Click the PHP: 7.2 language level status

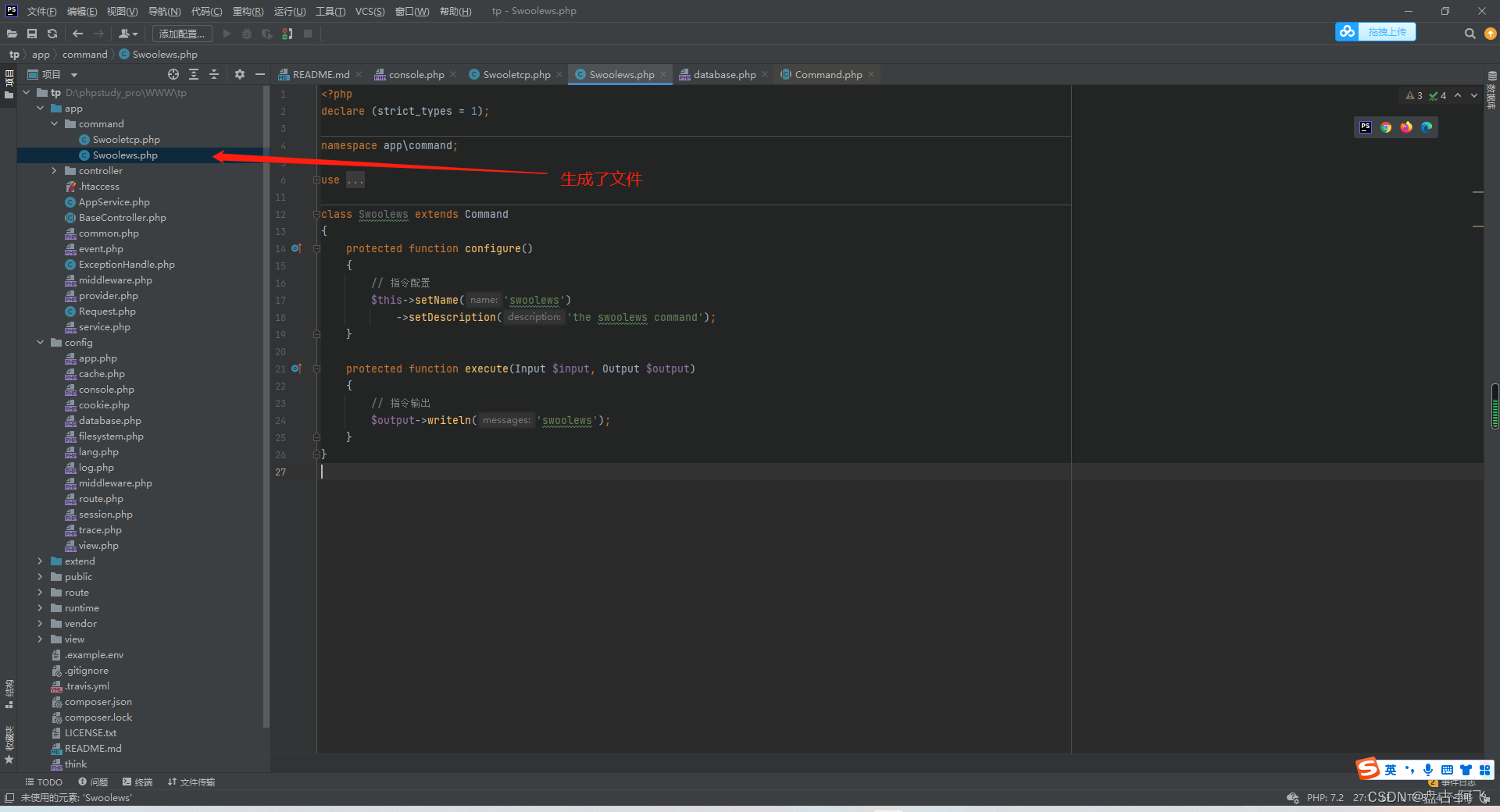1325,797
